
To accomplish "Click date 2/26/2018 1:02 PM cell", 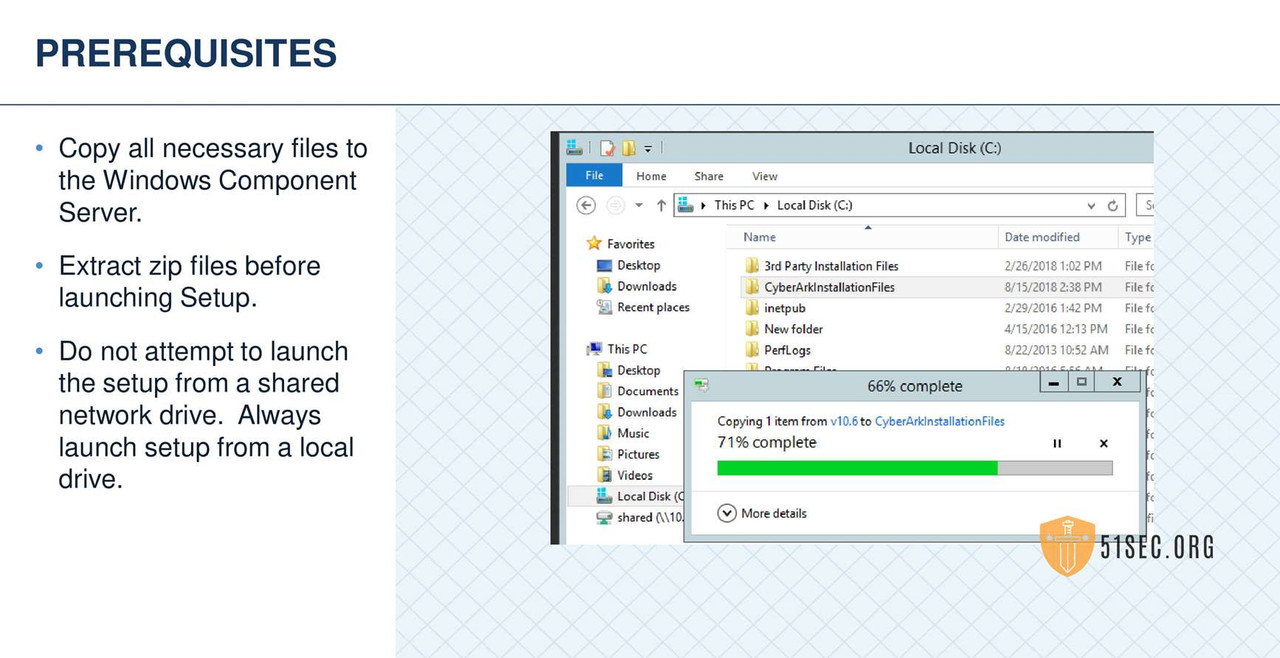I will point(1053,266).
